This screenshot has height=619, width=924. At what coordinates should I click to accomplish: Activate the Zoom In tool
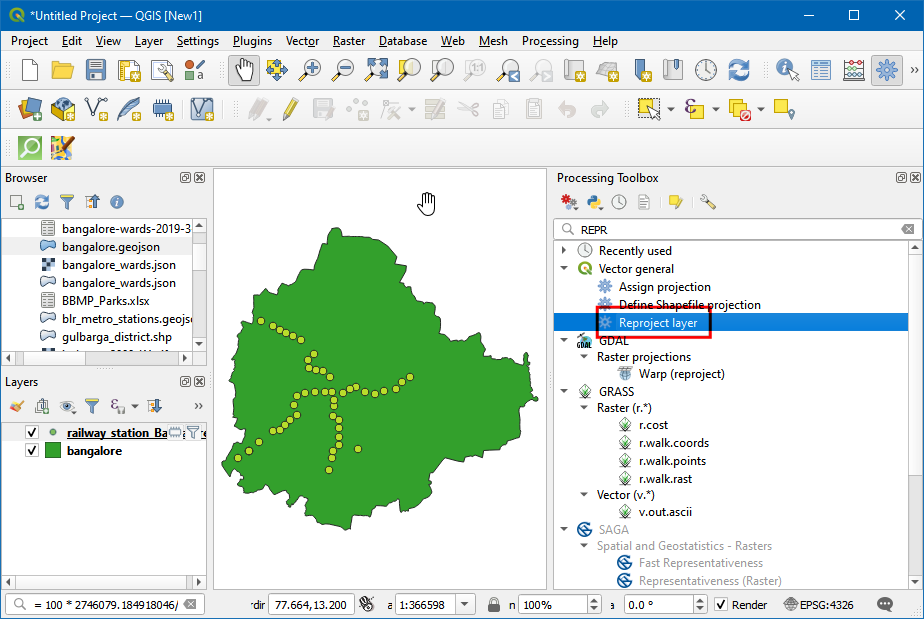coord(310,70)
